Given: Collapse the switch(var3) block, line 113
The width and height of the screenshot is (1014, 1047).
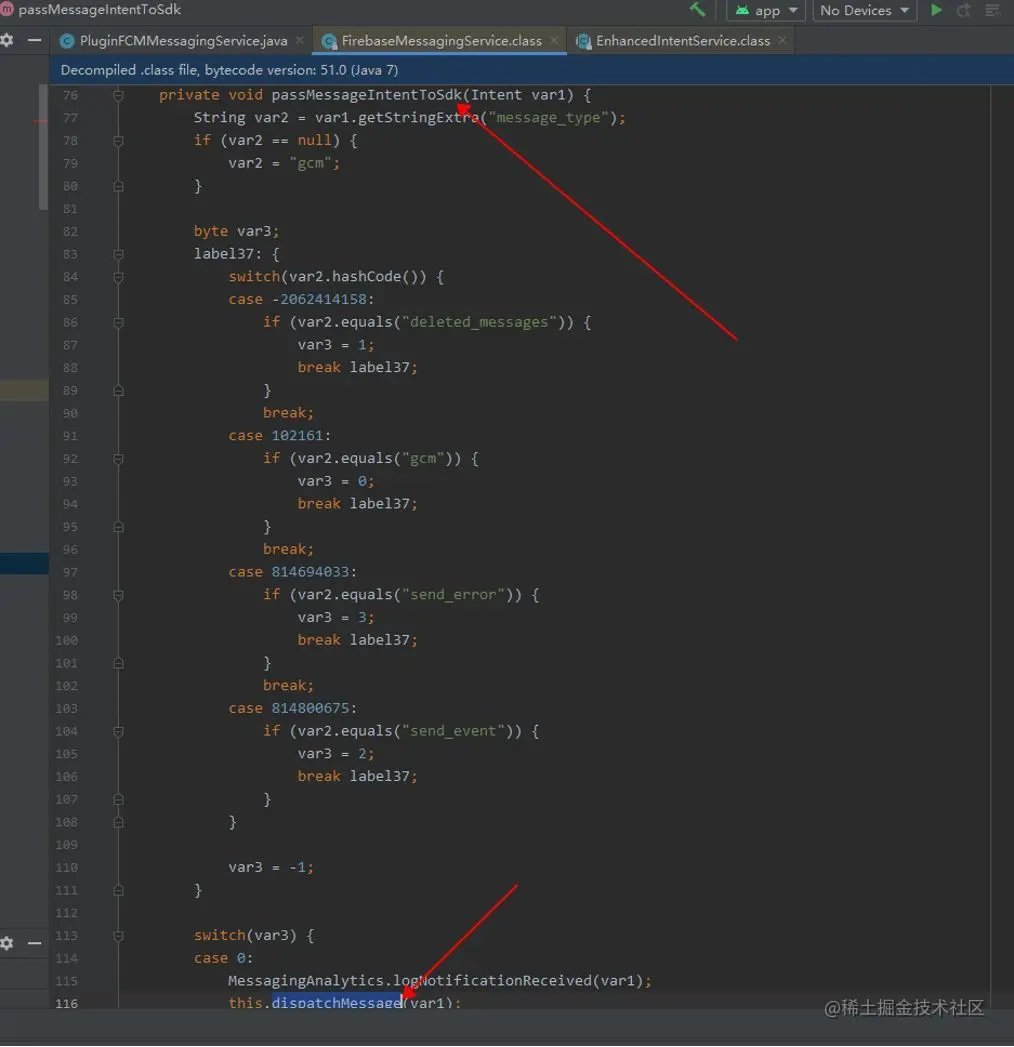Looking at the screenshot, I should [118, 936].
